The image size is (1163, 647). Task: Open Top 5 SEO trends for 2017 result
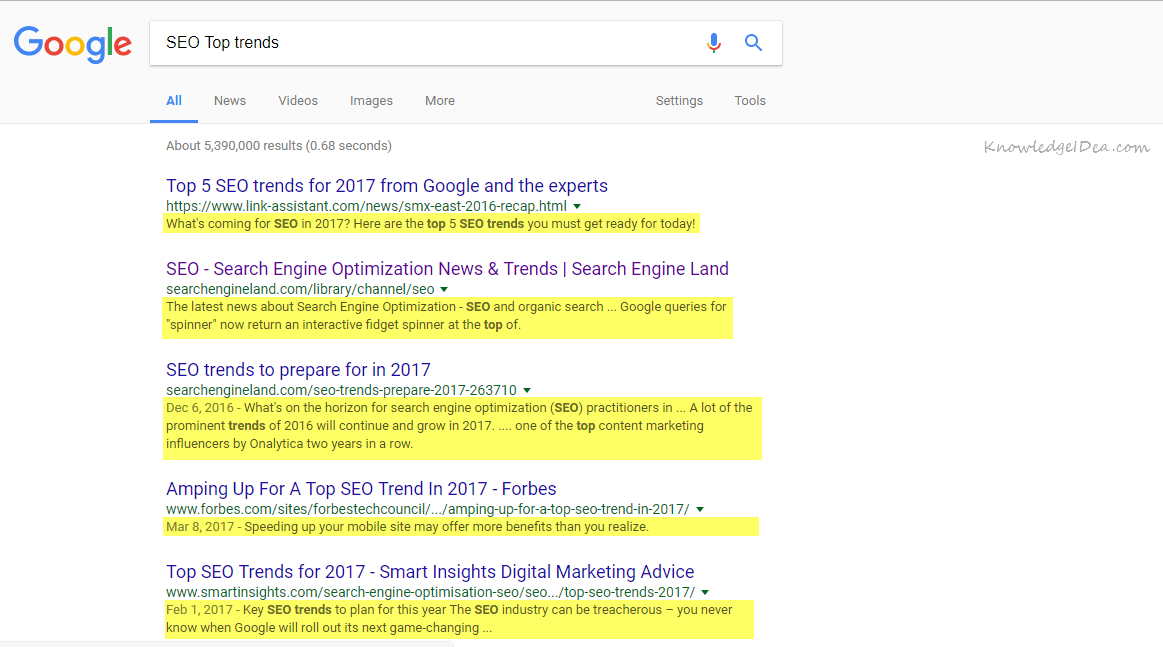coord(387,185)
